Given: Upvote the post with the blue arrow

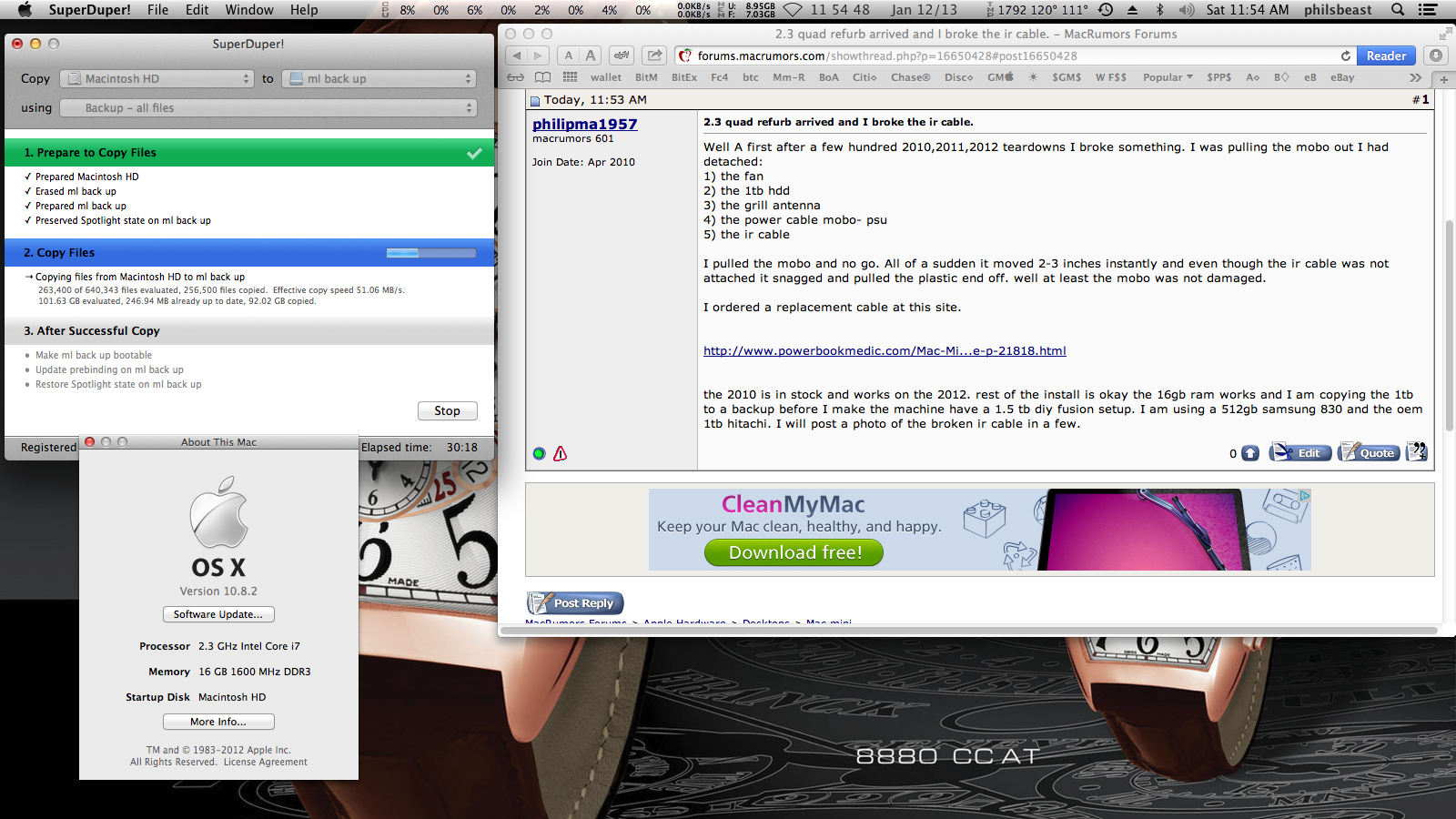Looking at the screenshot, I should [1250, 453].
